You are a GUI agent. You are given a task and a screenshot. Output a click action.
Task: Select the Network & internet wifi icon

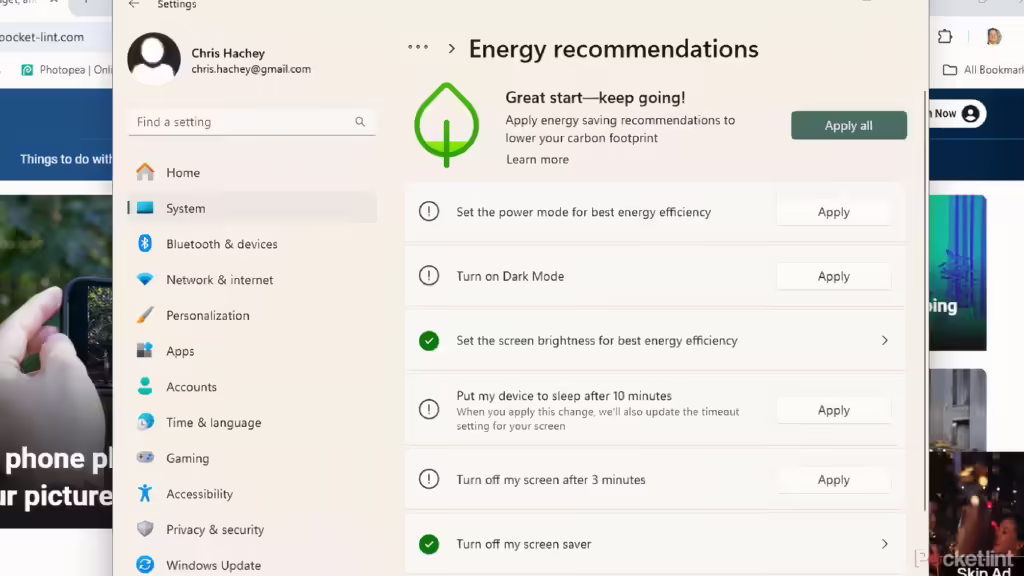click(145, 280)
